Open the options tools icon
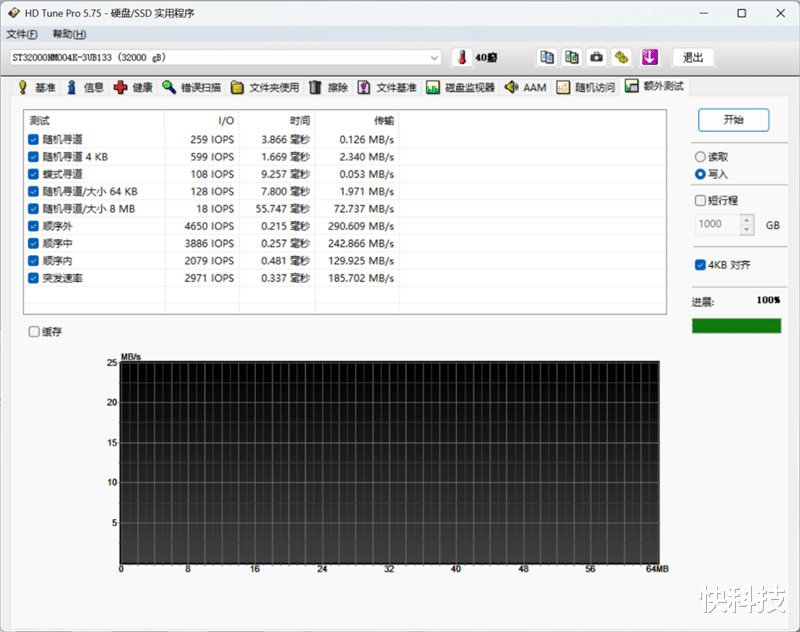Image resolution: width=800 pixels, height=632 pixels. pyautogui.click(x=621, y=57)
